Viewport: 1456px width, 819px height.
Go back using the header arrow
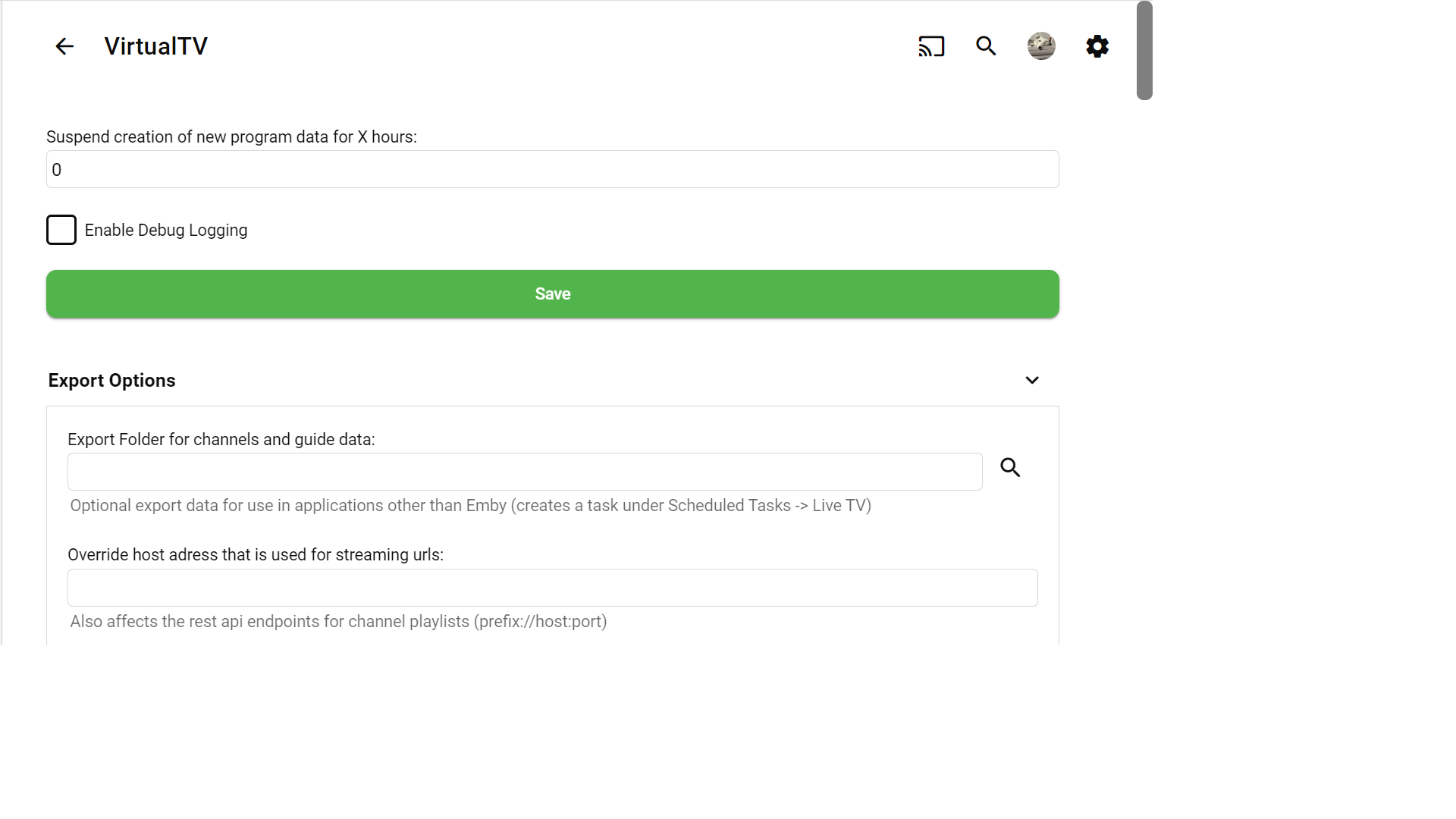(64, 46)
